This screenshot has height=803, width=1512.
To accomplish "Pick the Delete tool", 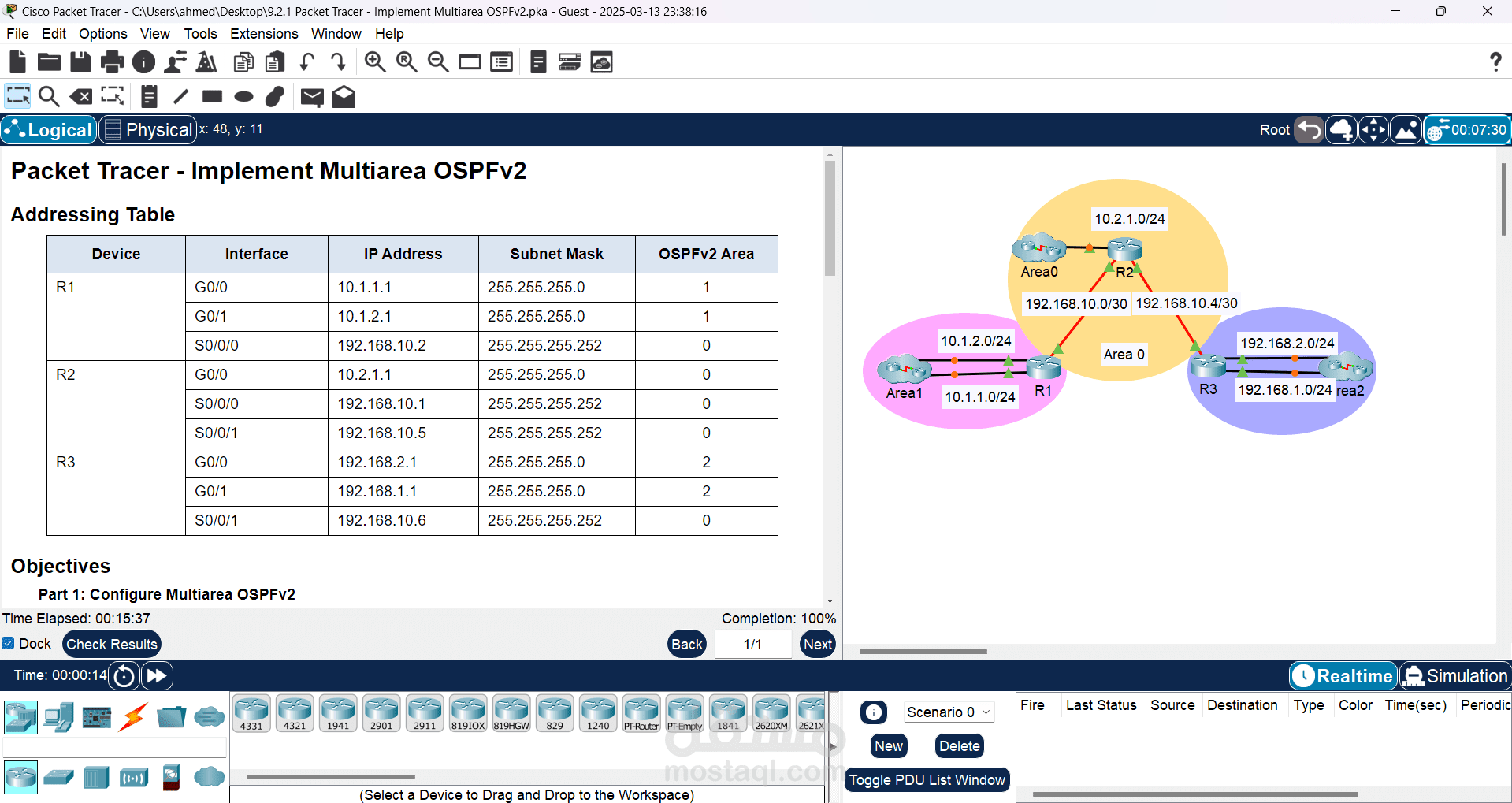I will [80, 96].
